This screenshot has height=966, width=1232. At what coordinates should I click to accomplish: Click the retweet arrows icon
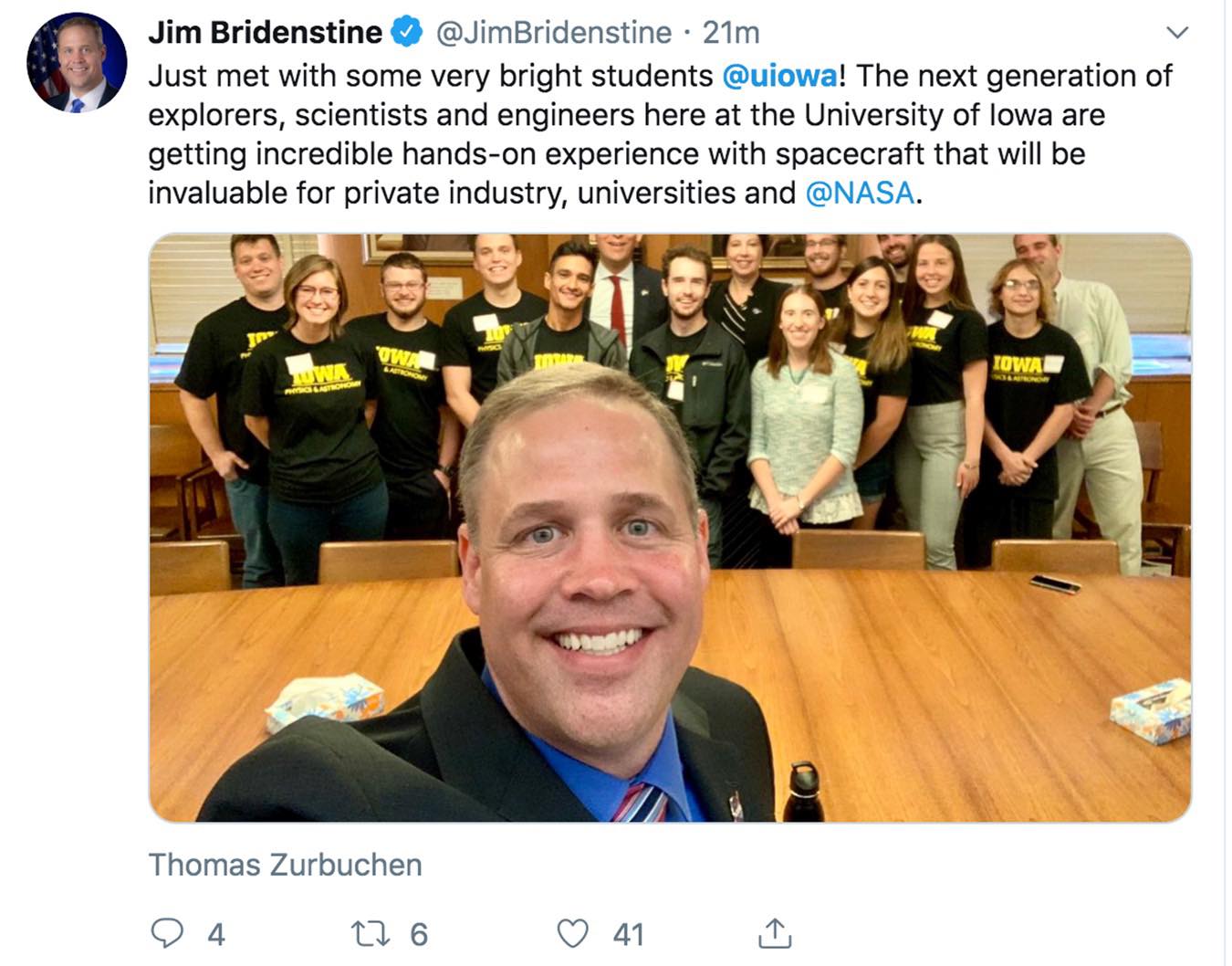[371, 933]
